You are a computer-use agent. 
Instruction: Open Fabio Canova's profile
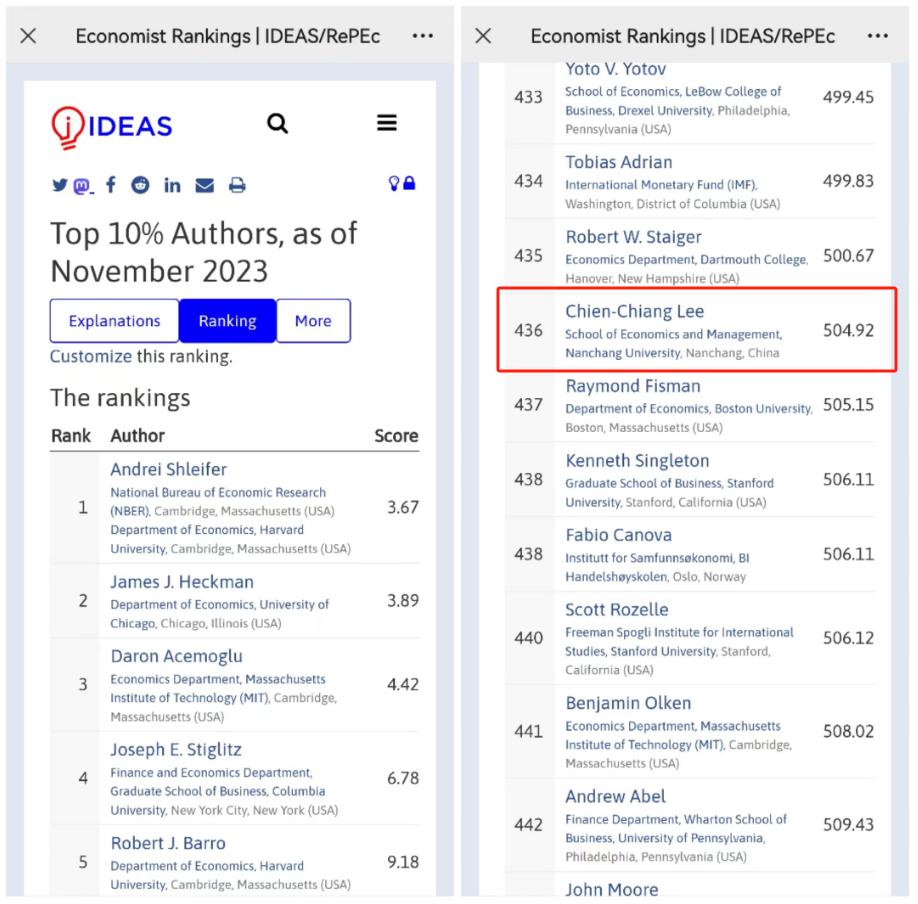point(618,535)
